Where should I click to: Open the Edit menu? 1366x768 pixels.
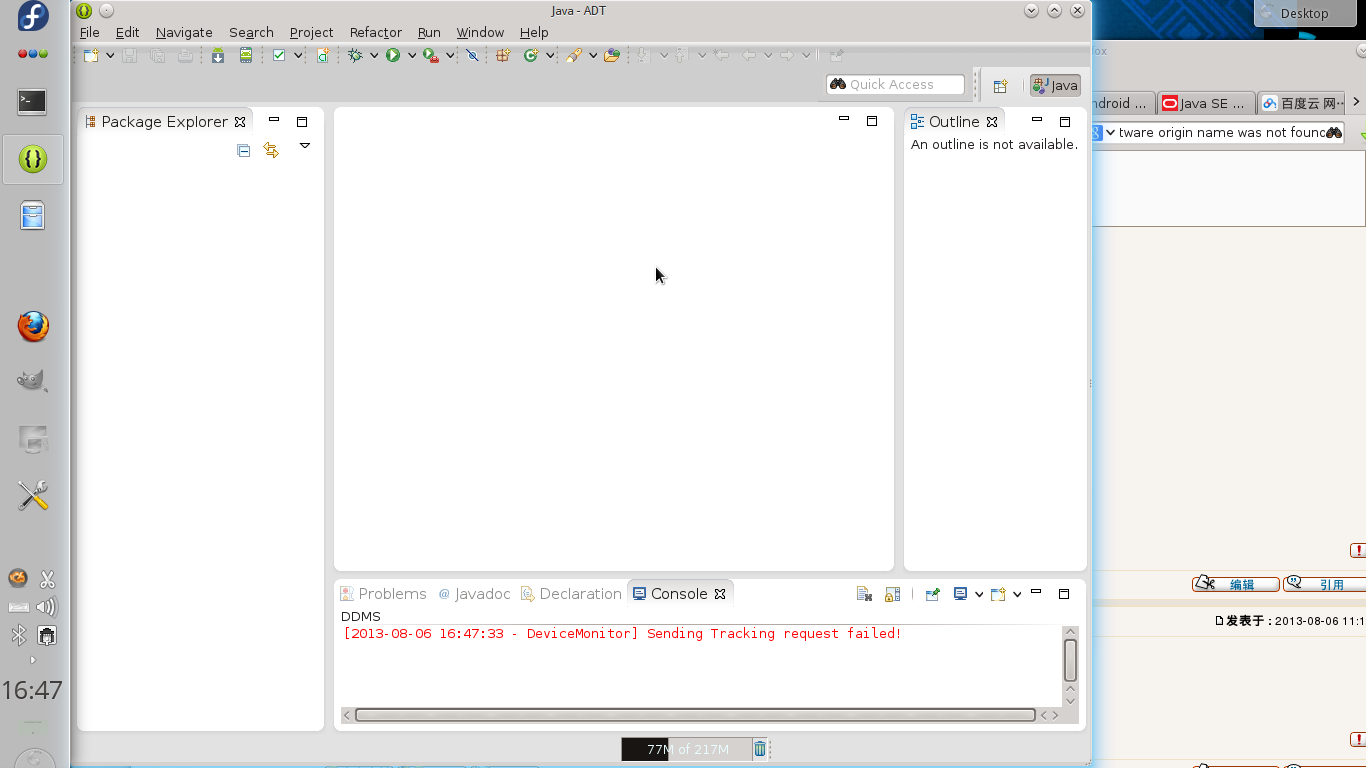127,32
